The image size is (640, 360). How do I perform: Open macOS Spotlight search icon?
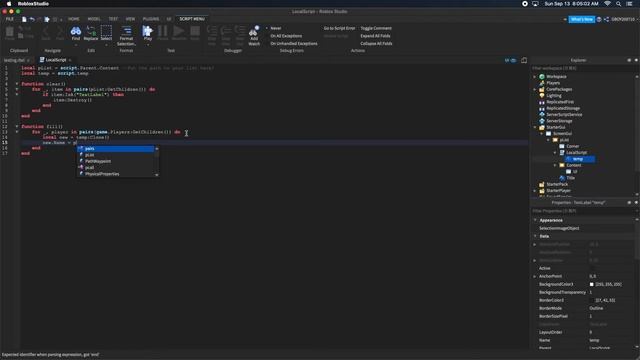pos(619,4)
